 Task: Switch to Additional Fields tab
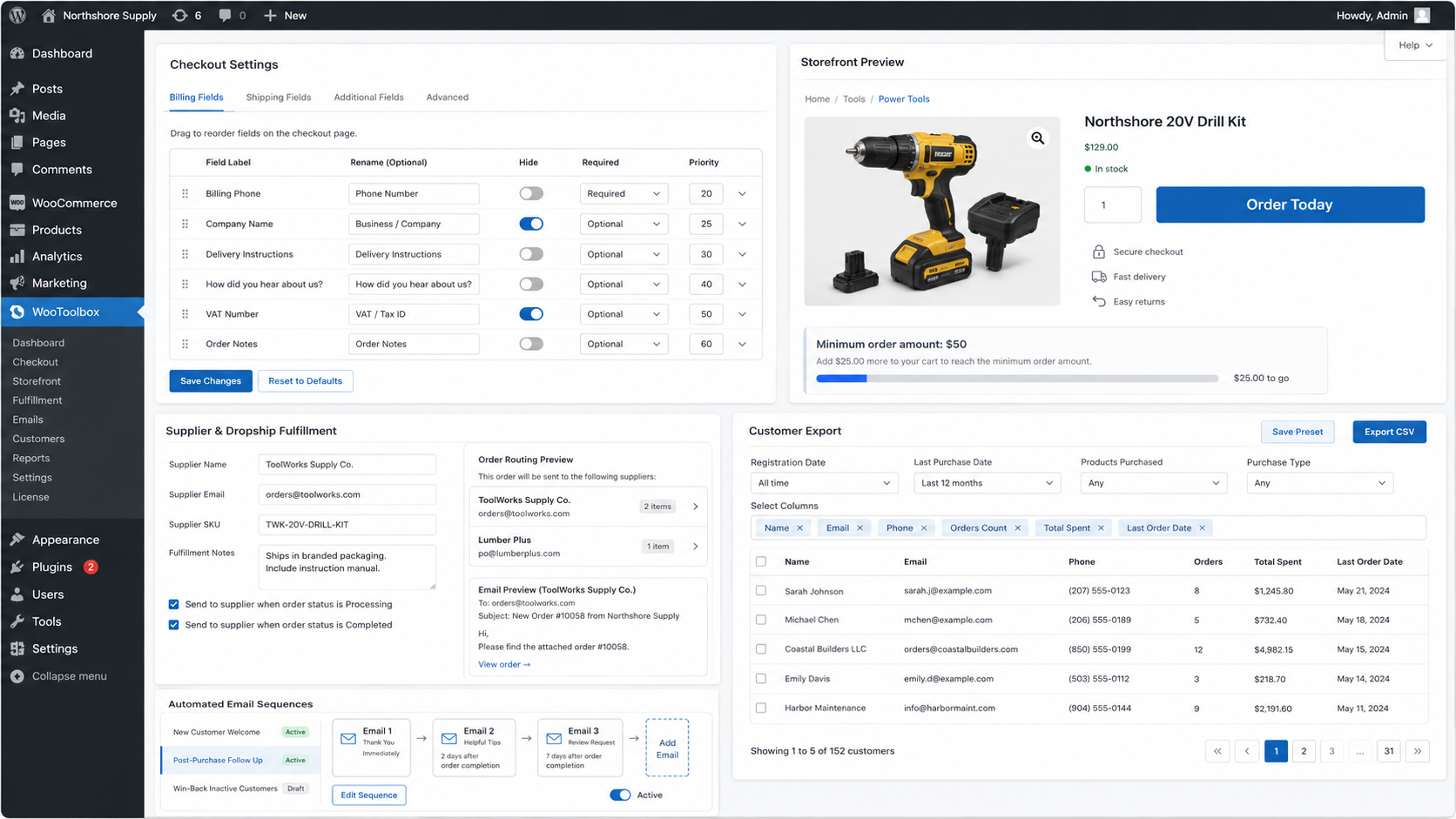pyautogui.click(x=368, y=97)
